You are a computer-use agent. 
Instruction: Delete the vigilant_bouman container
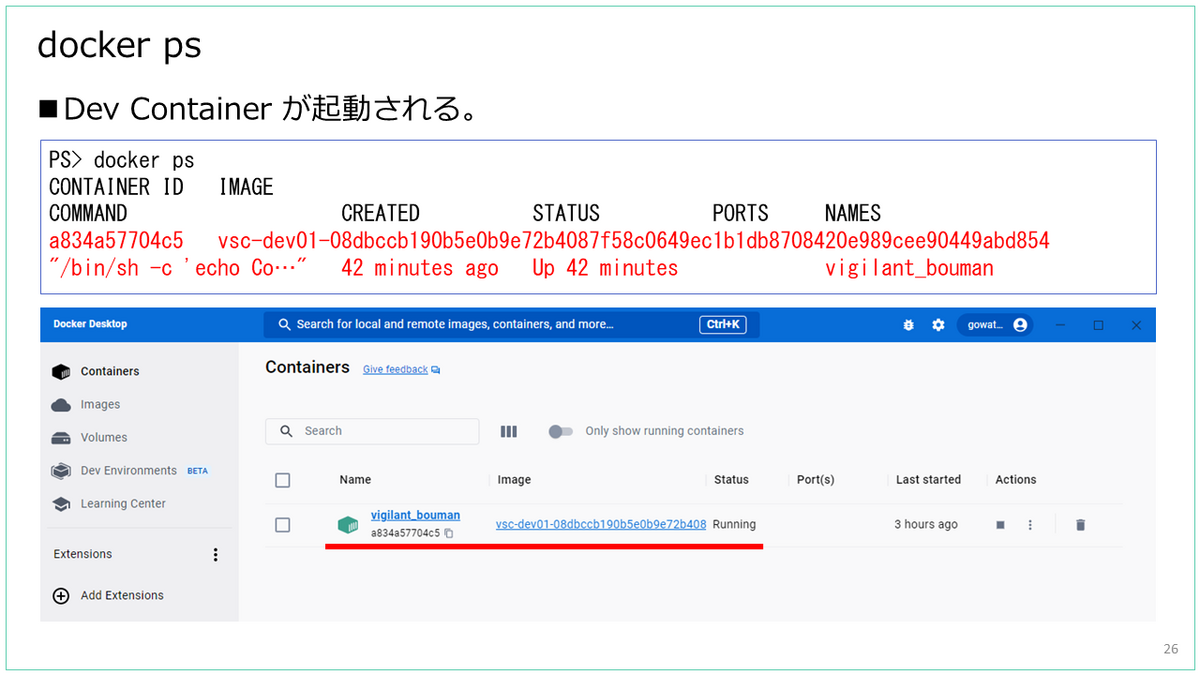[x=1080, y=525]
